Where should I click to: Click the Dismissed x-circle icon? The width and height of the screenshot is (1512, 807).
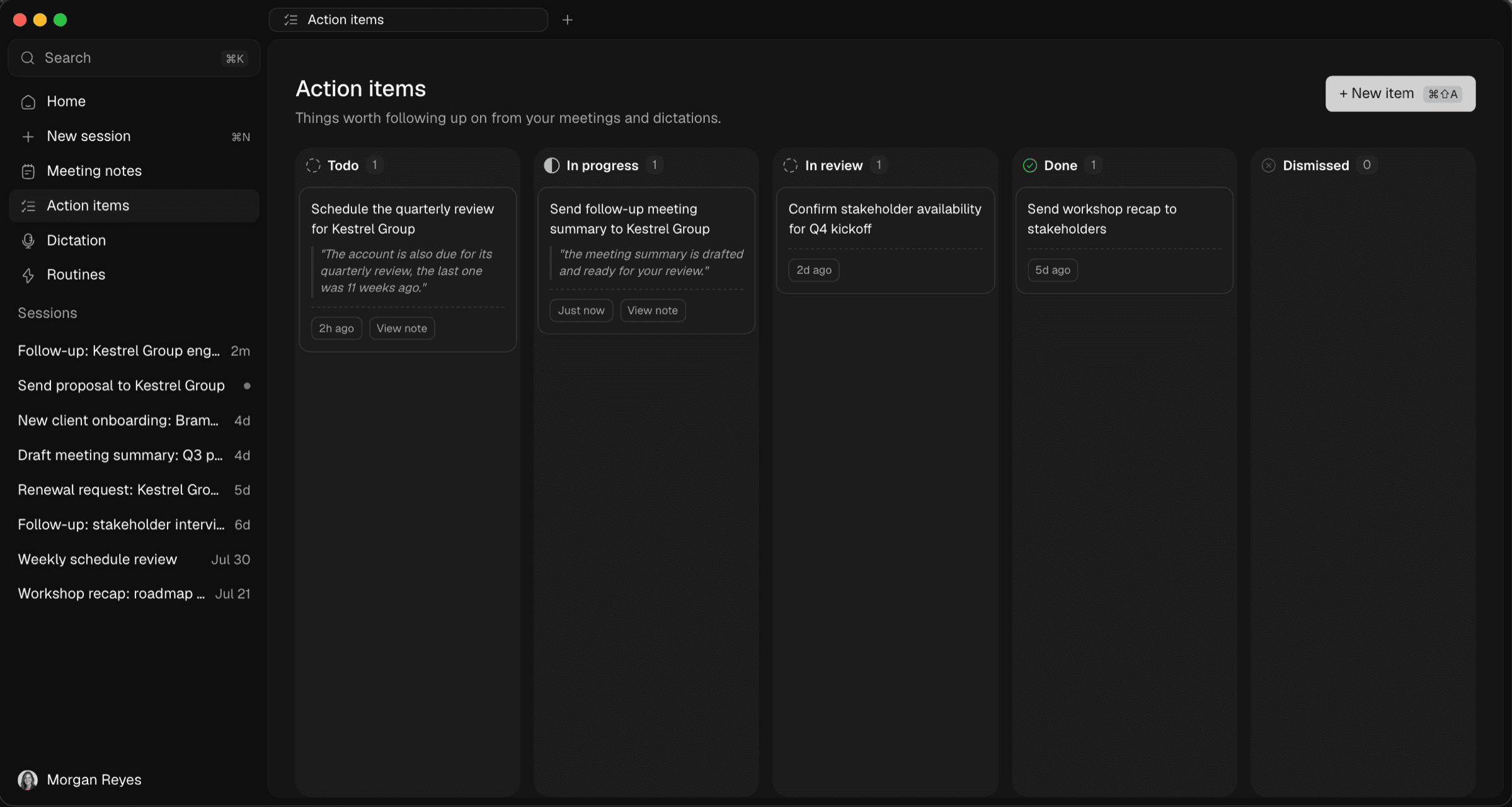point(1268,166)
